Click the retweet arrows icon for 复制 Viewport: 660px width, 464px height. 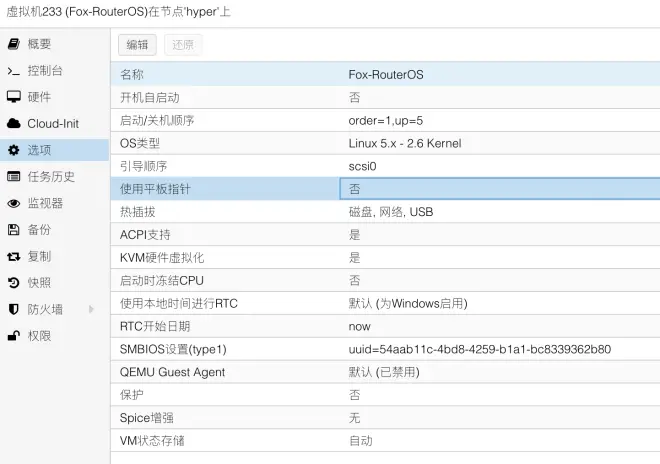(x=13, y=256)
